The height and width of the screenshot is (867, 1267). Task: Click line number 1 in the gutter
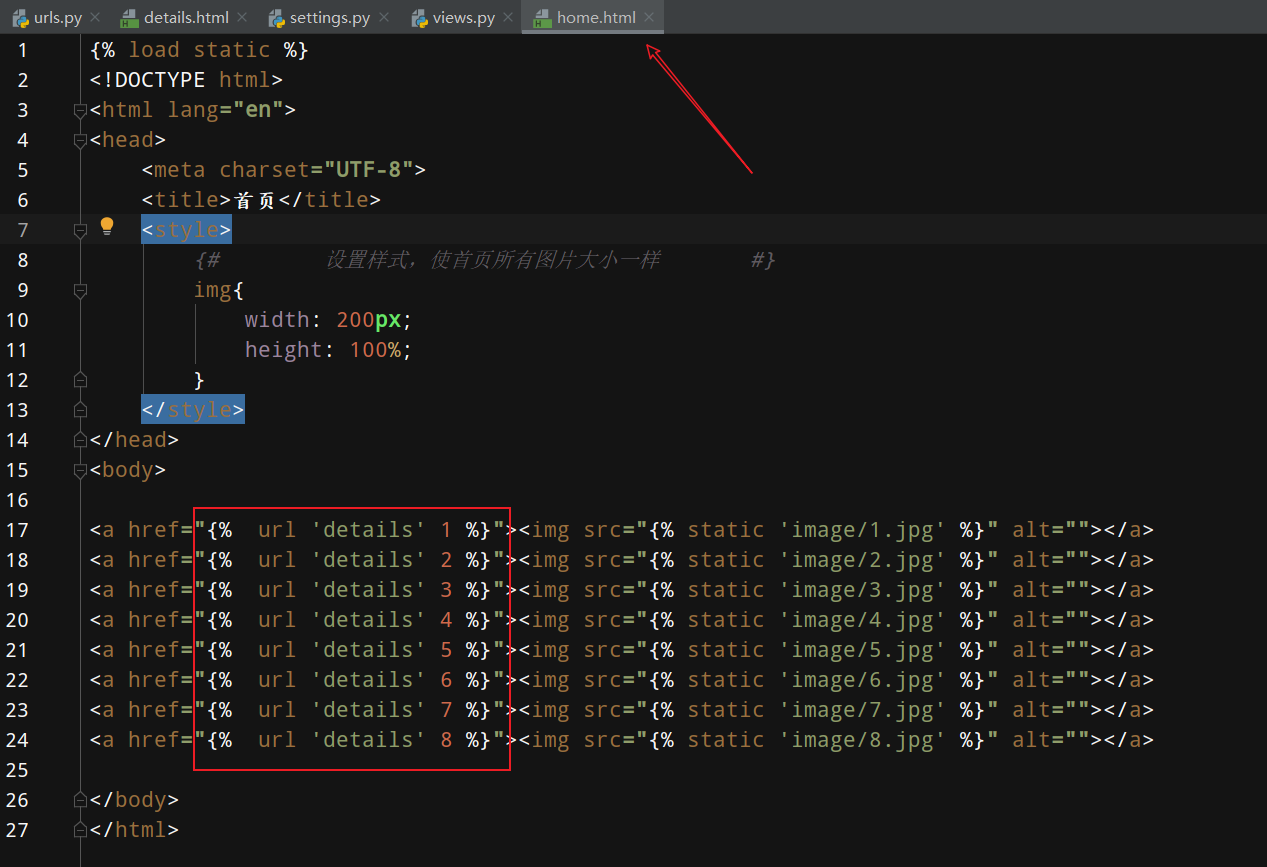23,50
